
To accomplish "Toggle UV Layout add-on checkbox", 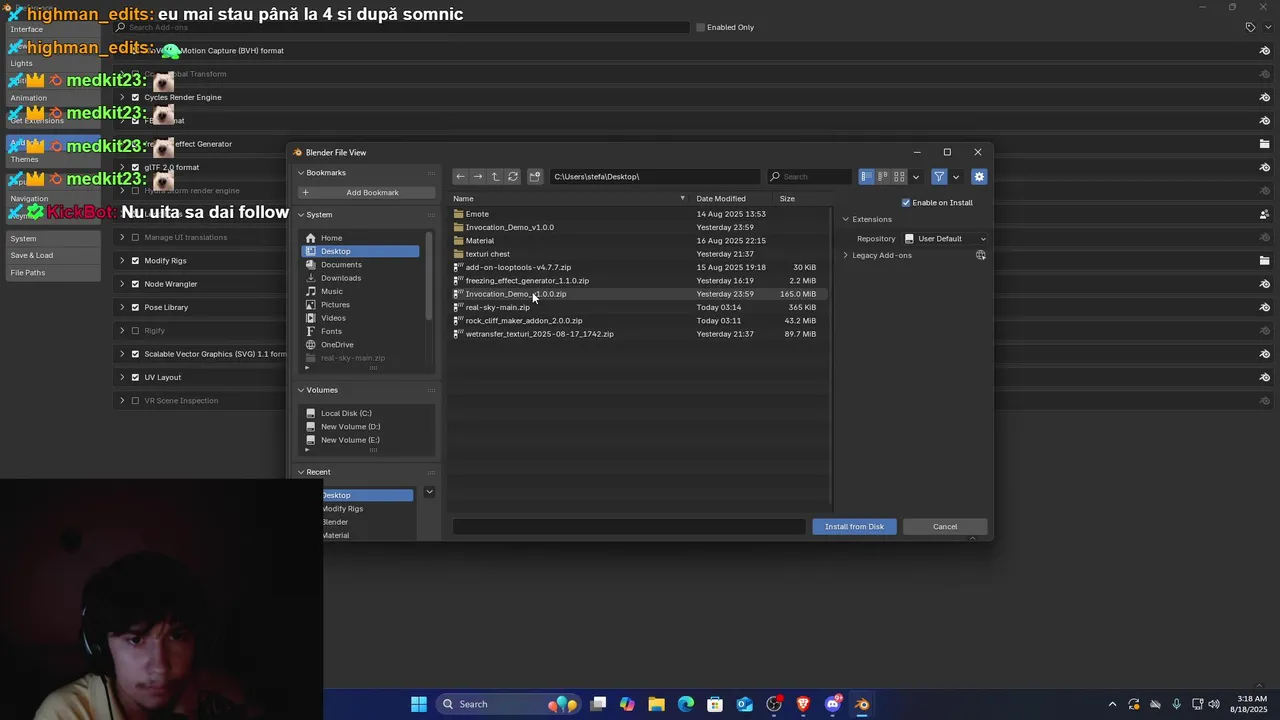I will 136,377.
